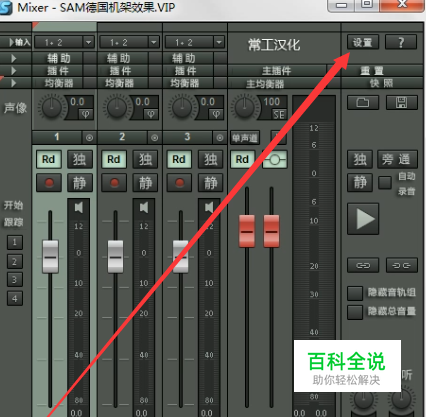Mute channel 2 with 静 button
The width and height of the screenshot is (426, 417).
coord(145,183)
